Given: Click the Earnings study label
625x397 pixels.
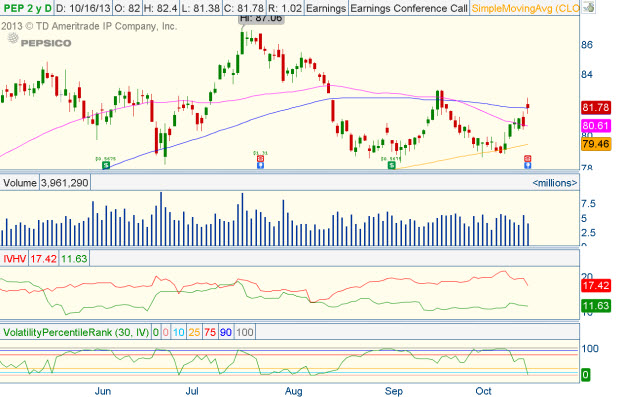Looking at the screenshot, I should [x=326, y=8].
